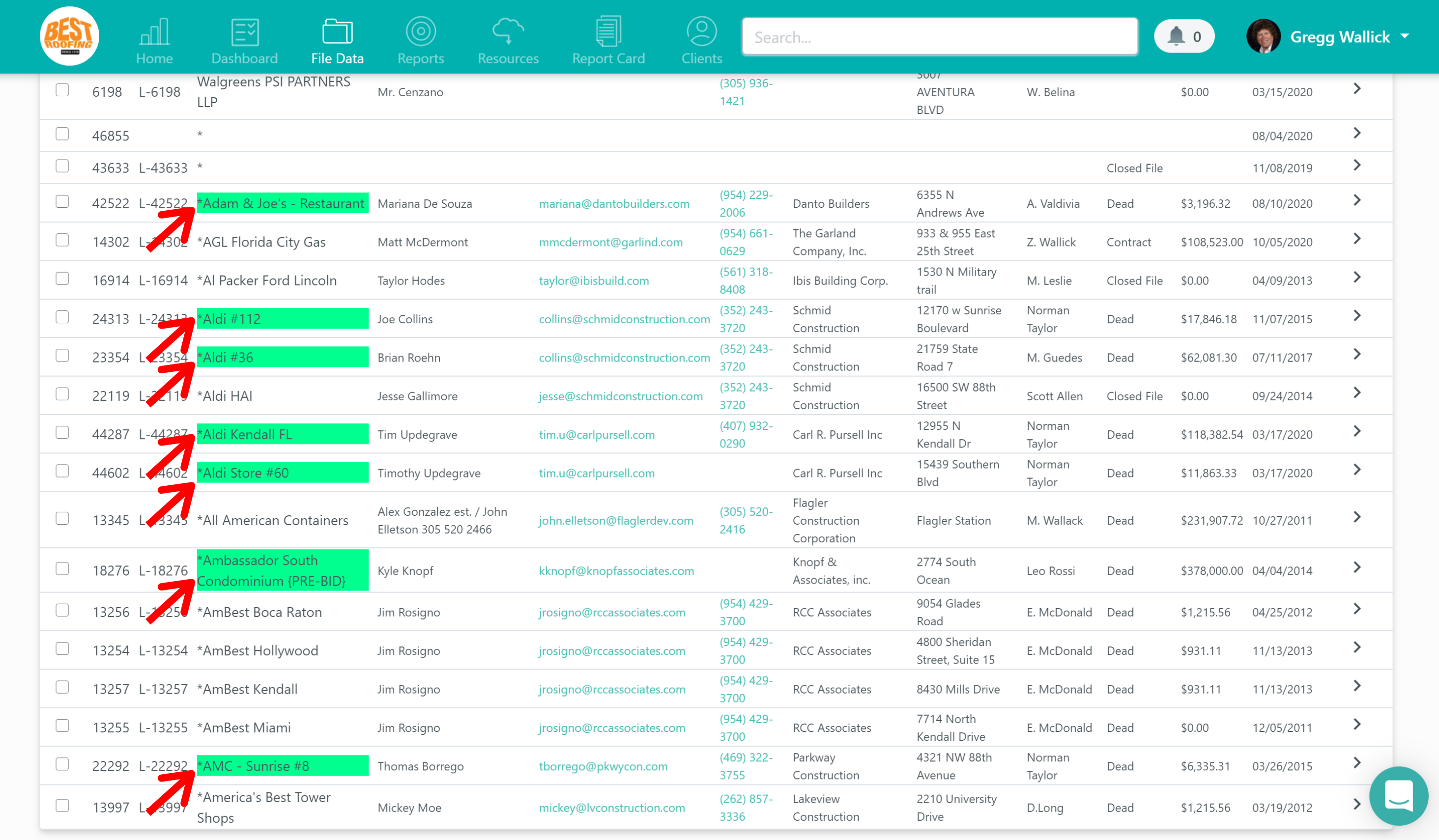Select checkbox for Aldi #36 row
This screenshot has height=840, width=1439.
tap(62, 356)
